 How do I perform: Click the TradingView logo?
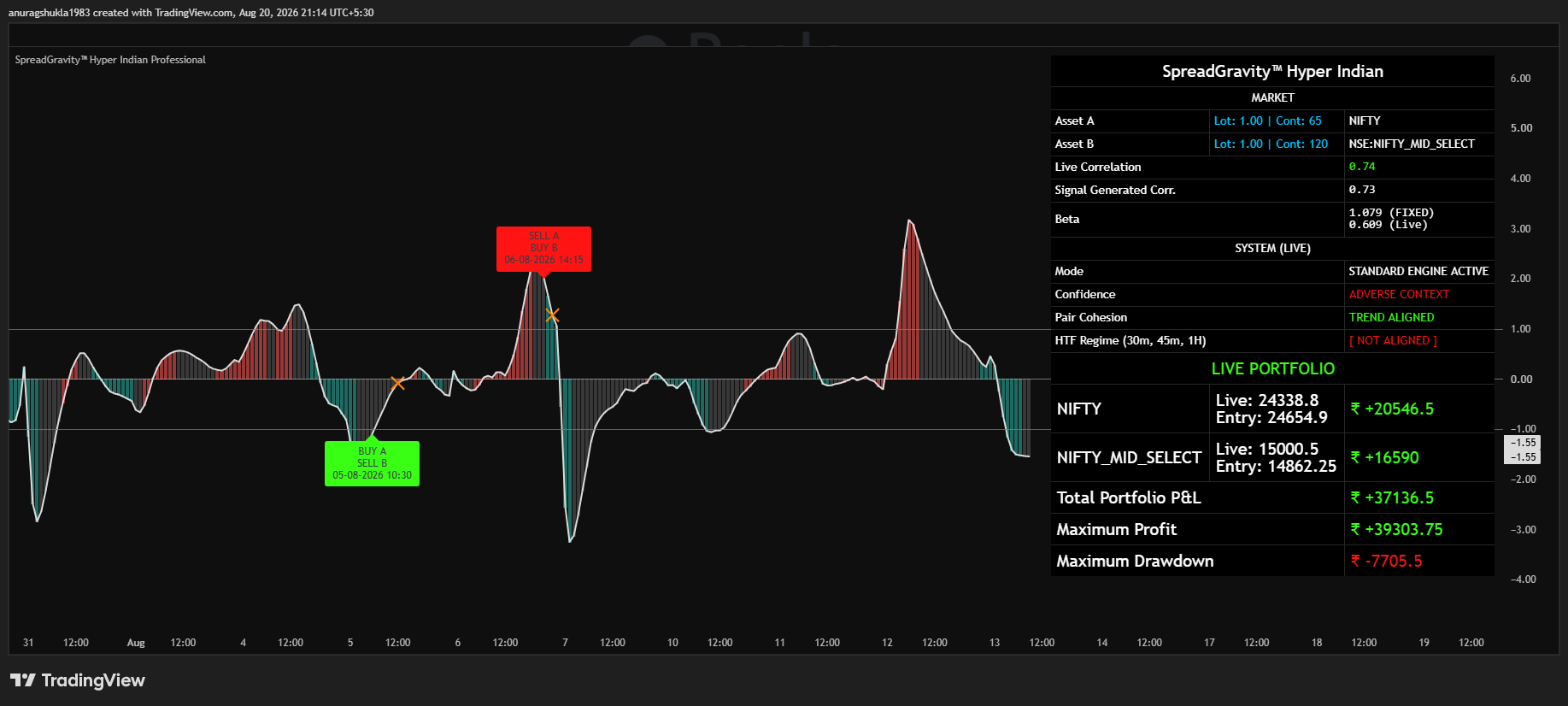(x=78, y=680)
